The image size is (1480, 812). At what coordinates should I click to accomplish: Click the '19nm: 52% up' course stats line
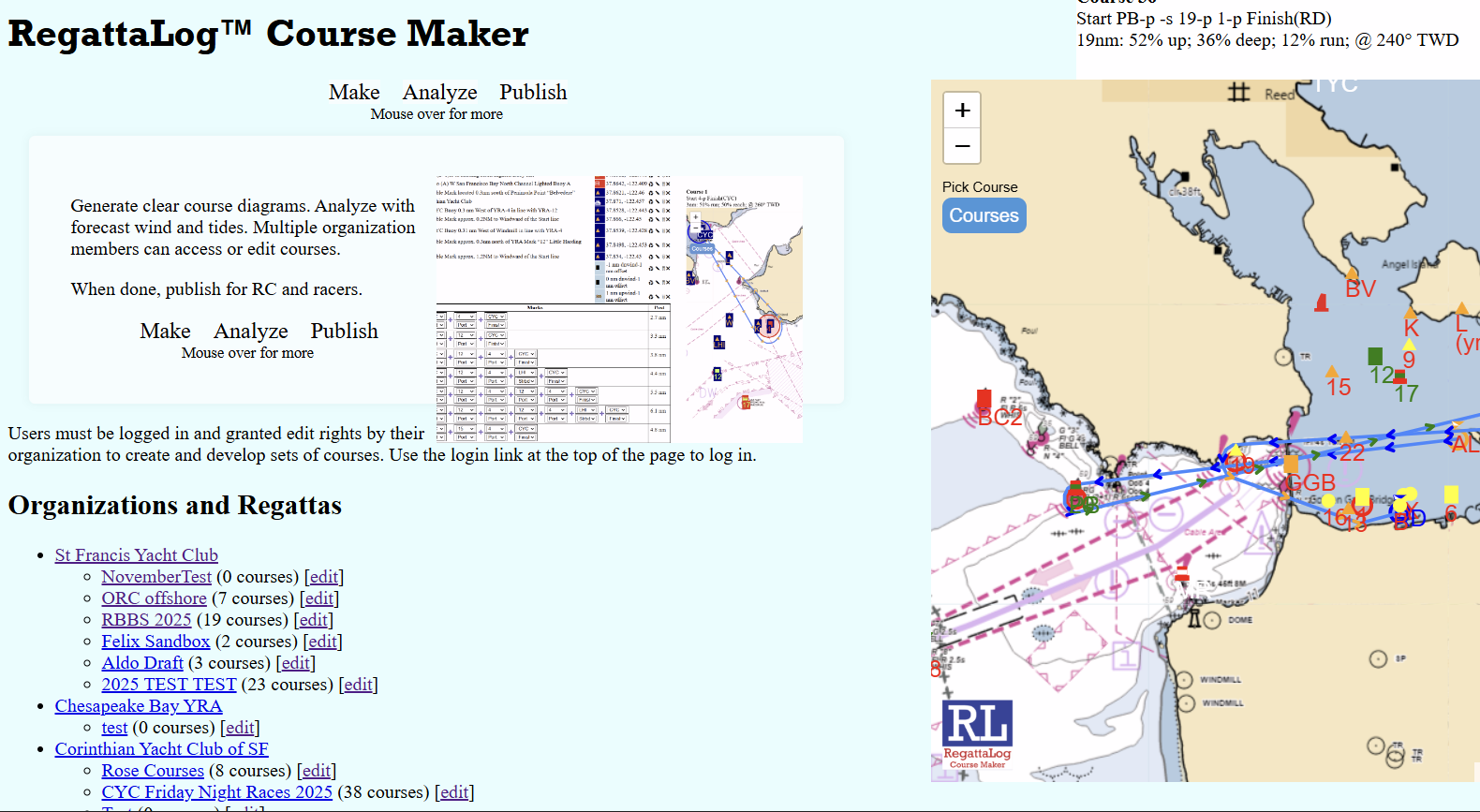click(x=1267, y=40)
